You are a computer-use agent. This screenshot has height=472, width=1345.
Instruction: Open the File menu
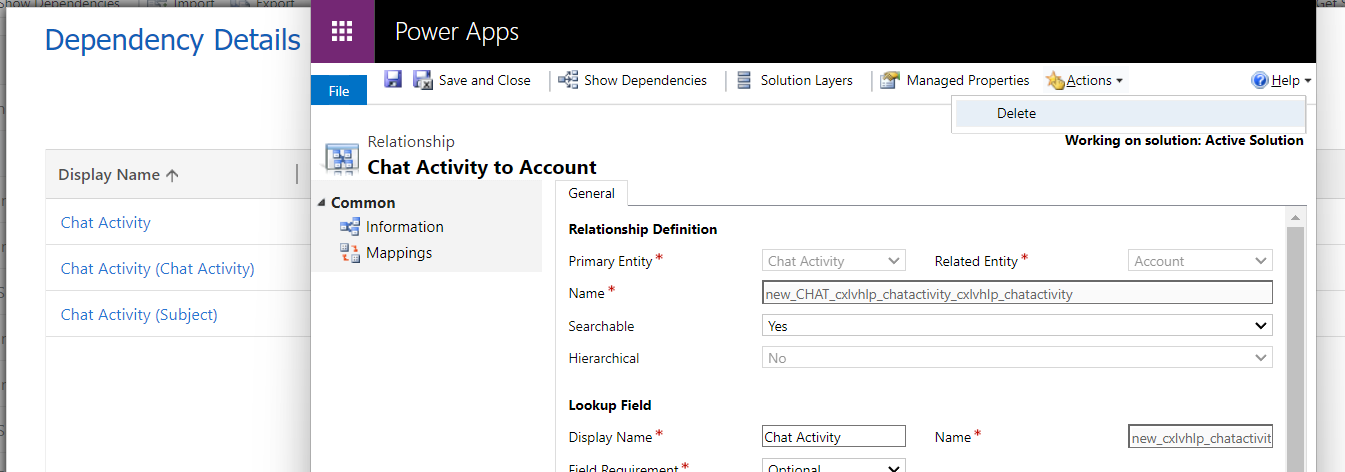click(339, 91)
